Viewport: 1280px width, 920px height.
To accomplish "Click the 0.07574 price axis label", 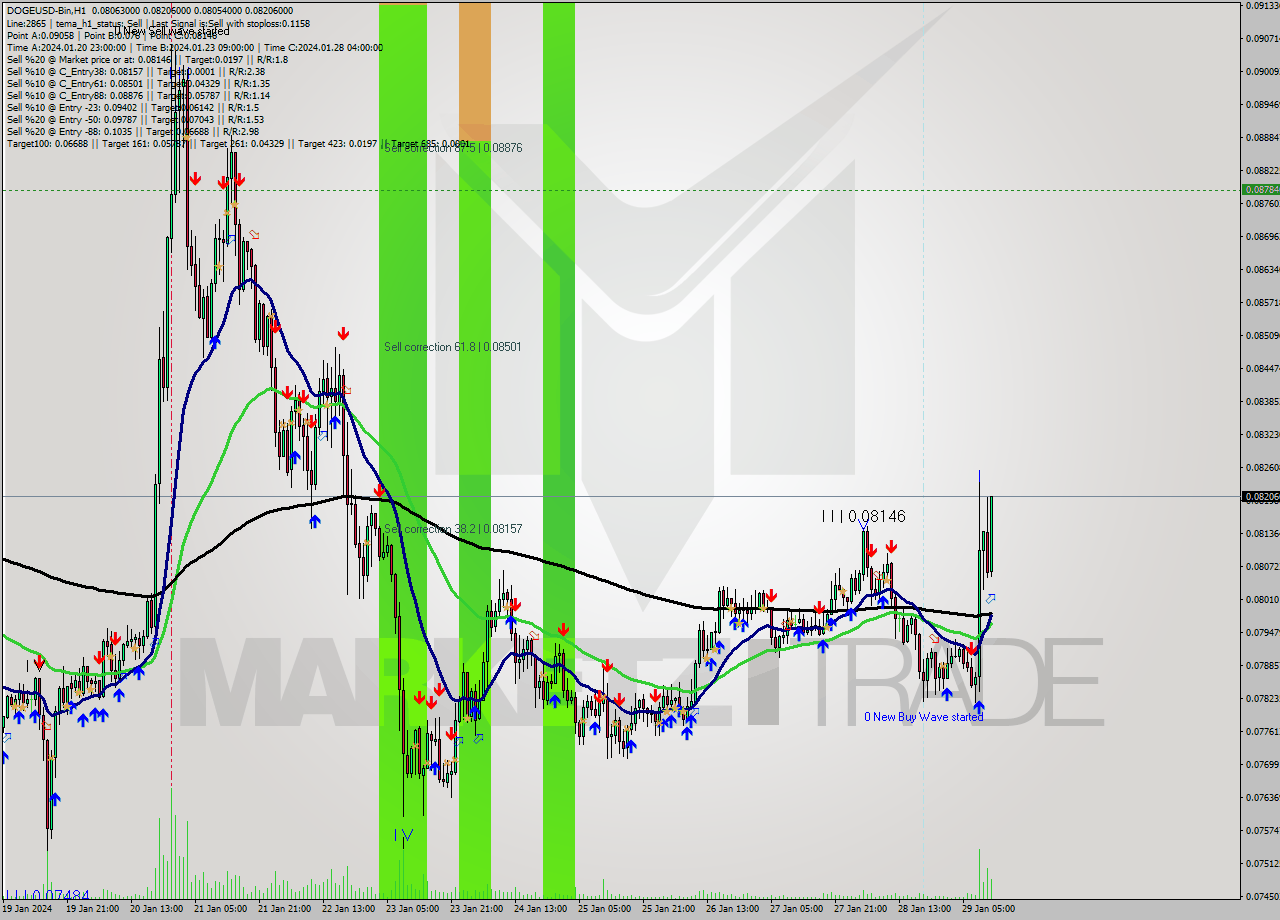I will tap(1262, 831).
